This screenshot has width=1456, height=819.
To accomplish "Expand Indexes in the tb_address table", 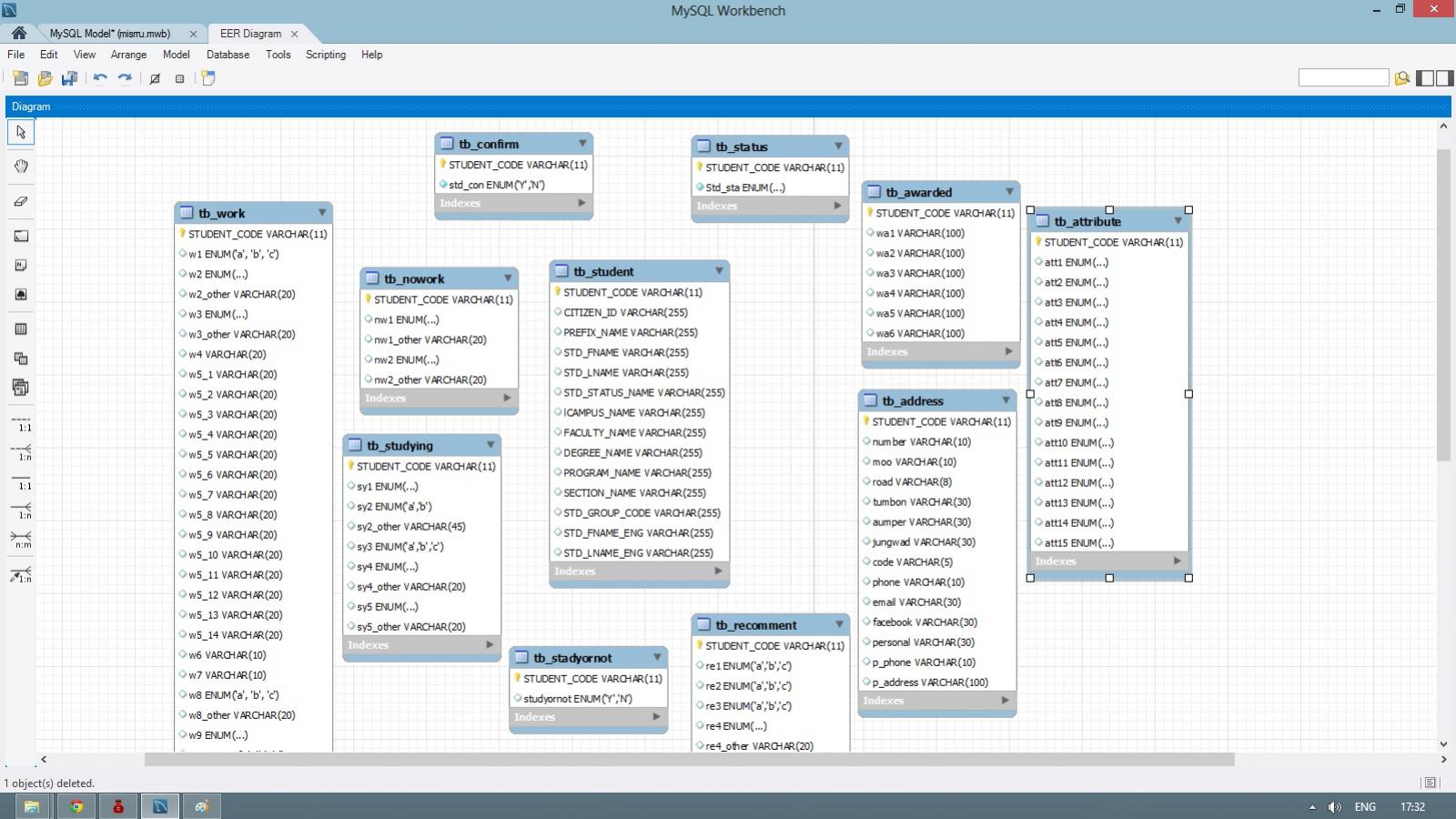I will pos(1005,701).
